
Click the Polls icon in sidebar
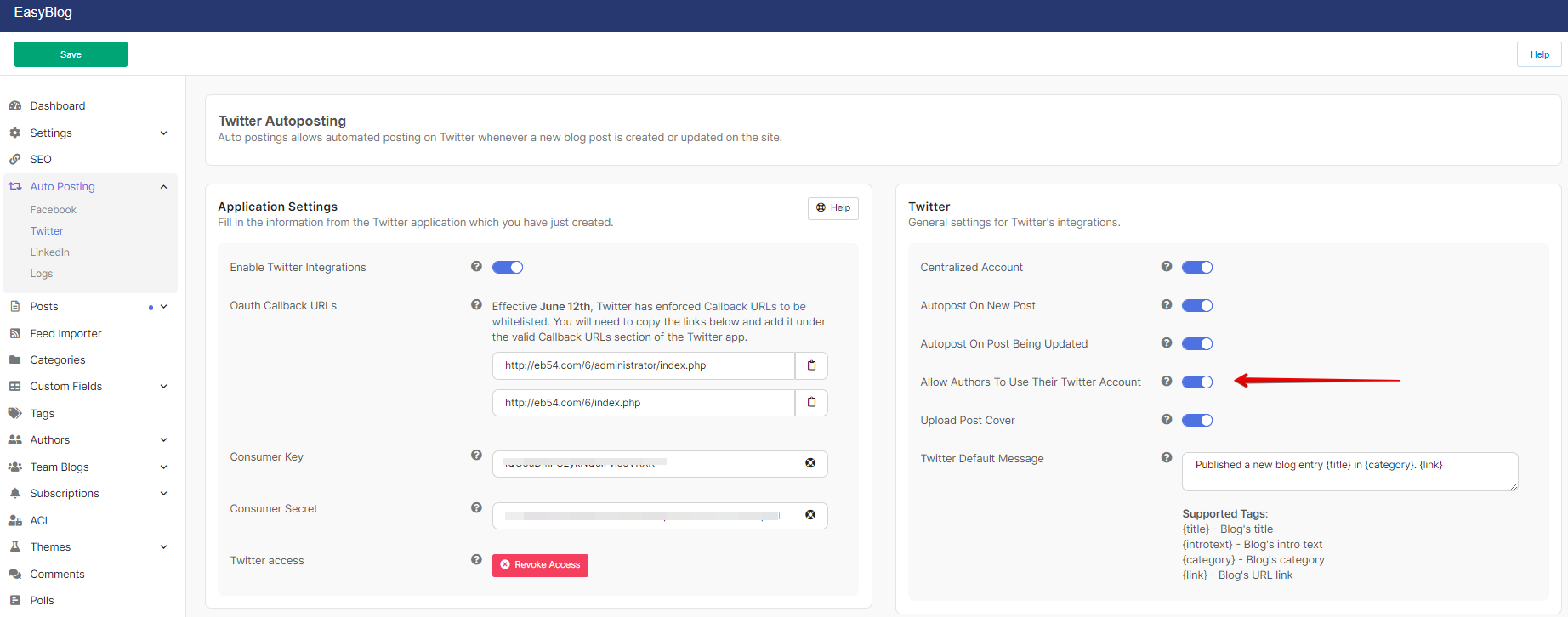pyautogui.click(x=14, y=601)
